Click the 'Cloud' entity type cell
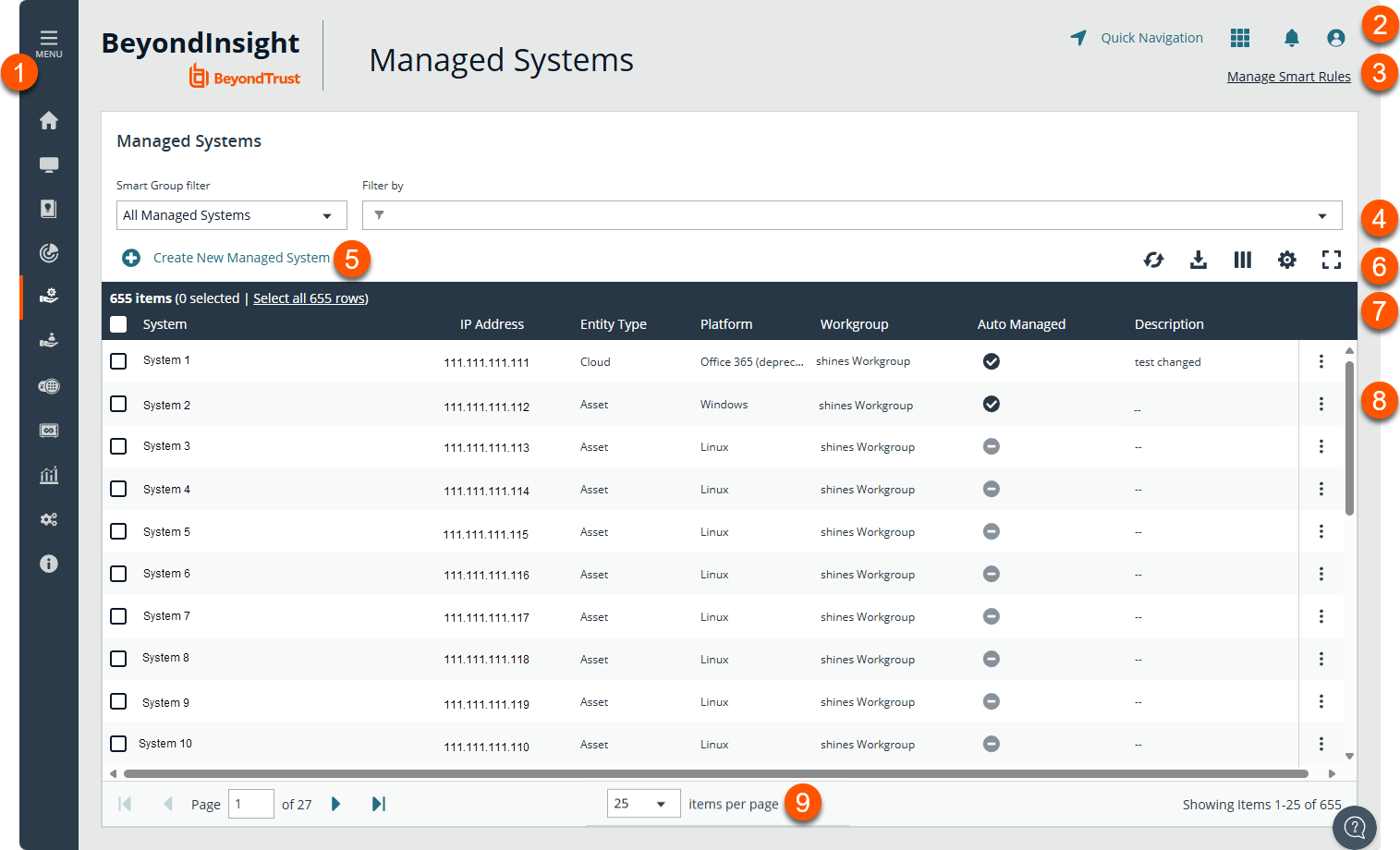The height and width of the screenshot is (850, 1400). point(595,362)
